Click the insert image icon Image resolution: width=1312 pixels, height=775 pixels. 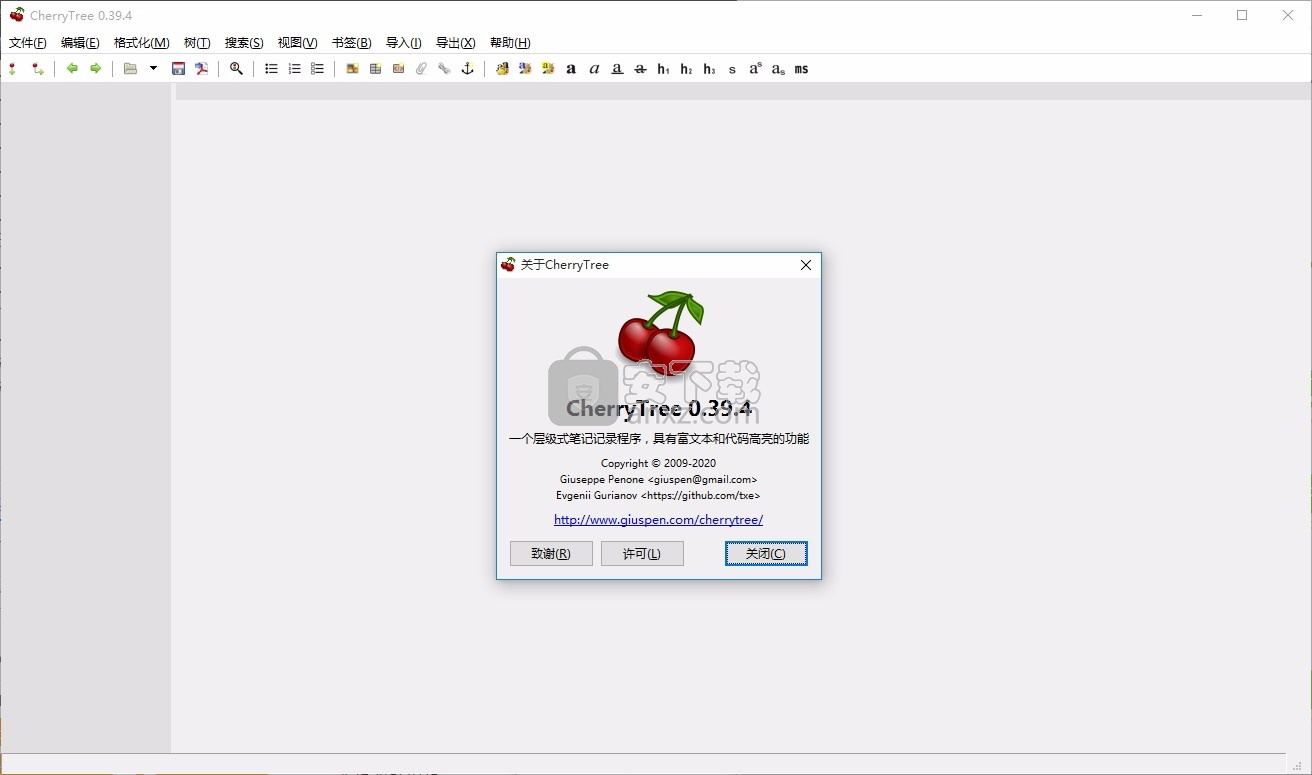pyautogui.click(x=352, y=69)
